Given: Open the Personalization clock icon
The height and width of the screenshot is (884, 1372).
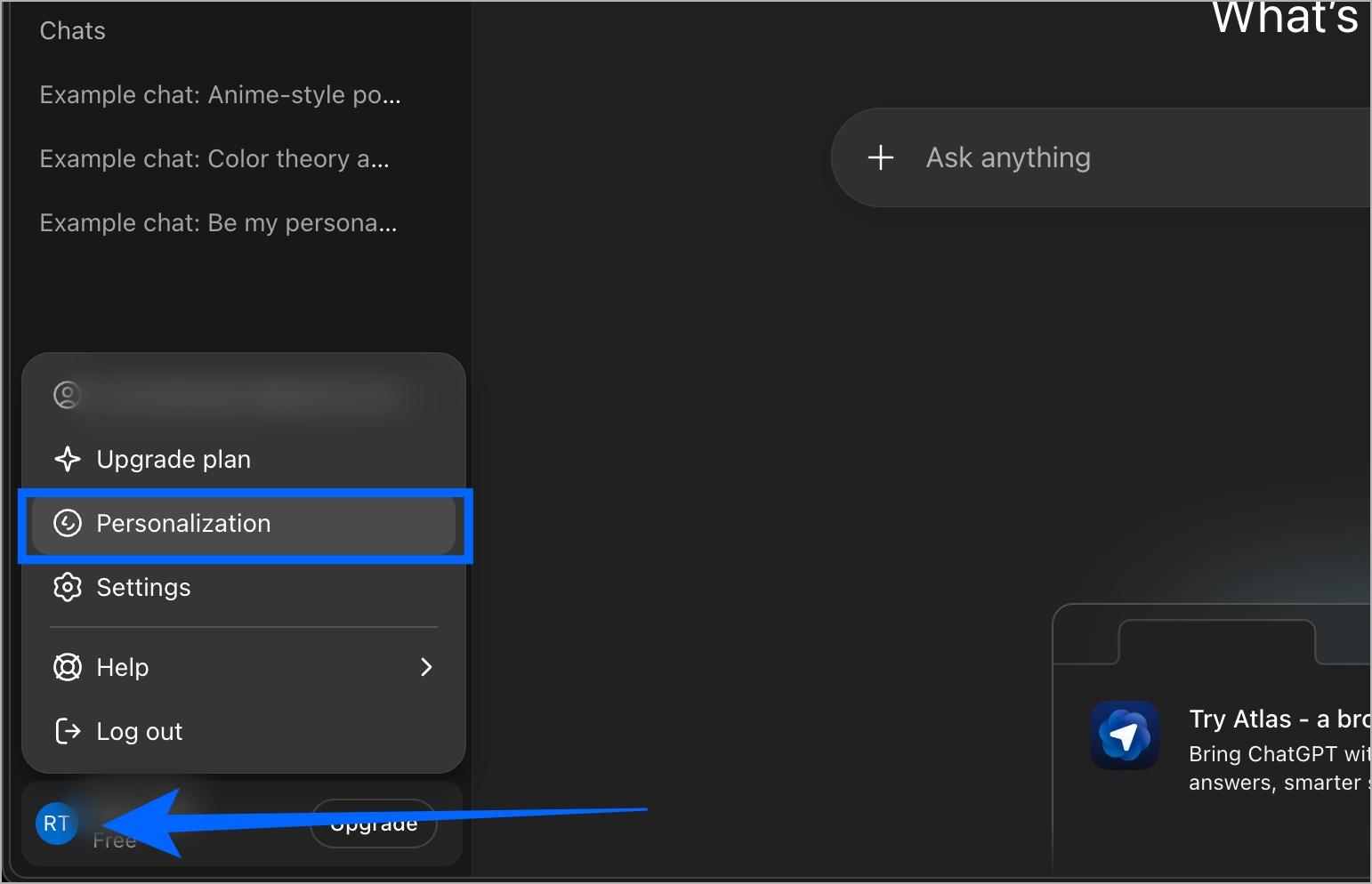Looking at the screenshot, I should click(x=67, y=524).
